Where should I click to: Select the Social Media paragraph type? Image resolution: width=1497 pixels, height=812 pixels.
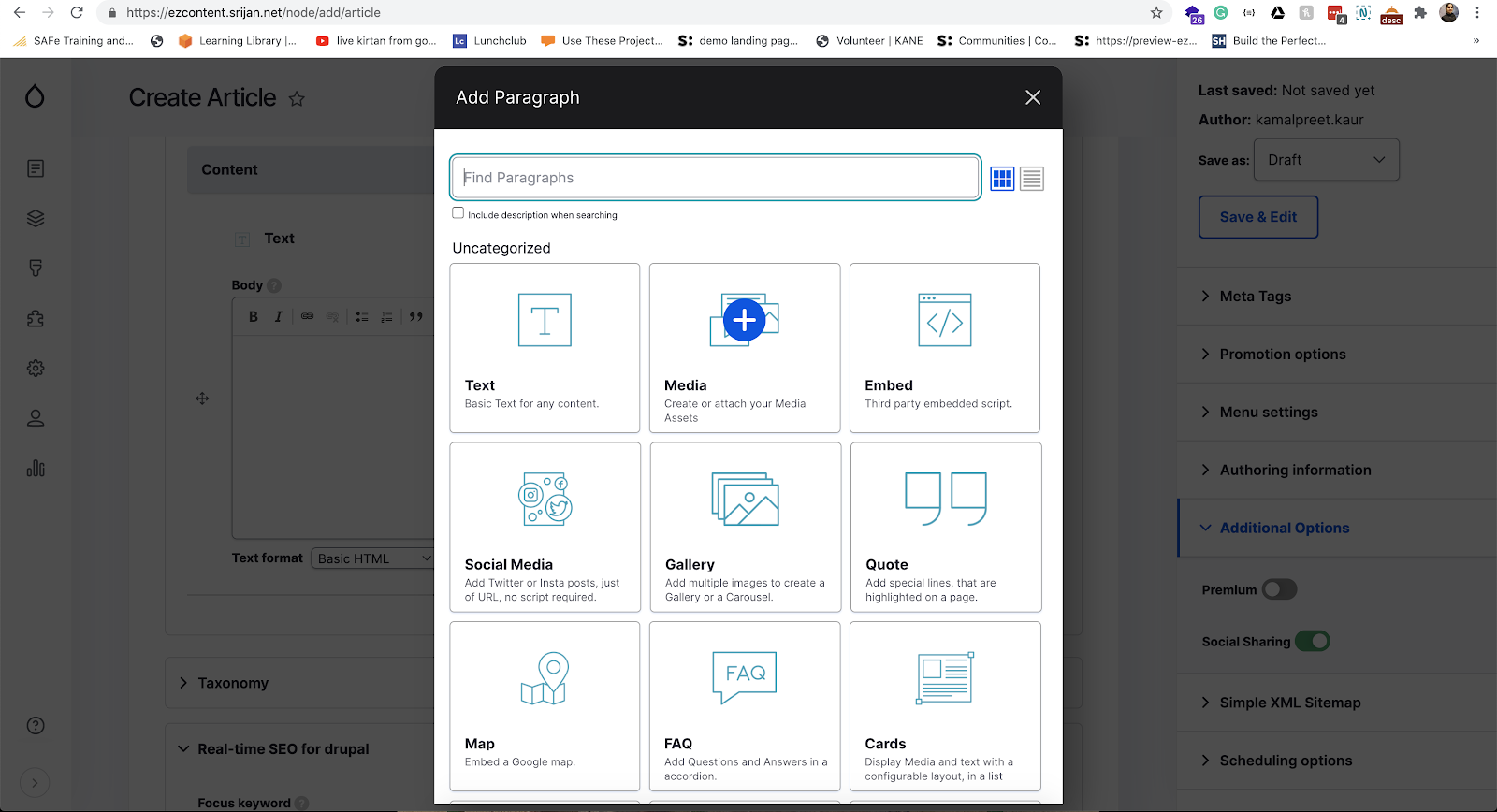pyautogui.click(x=545, y=528)
